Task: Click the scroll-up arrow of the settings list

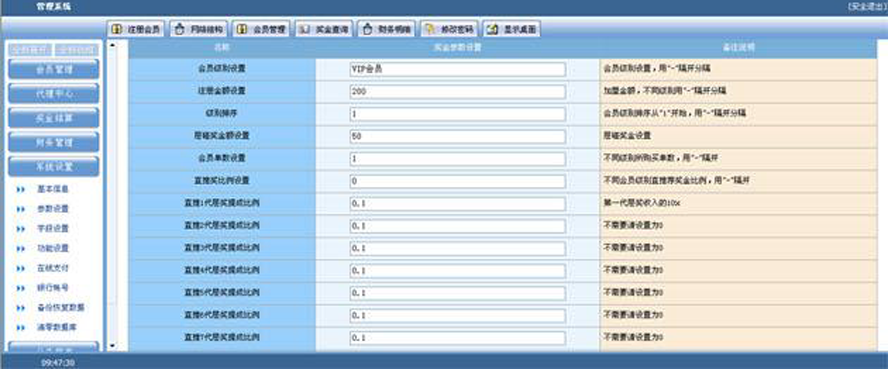Action: point(112,45)
